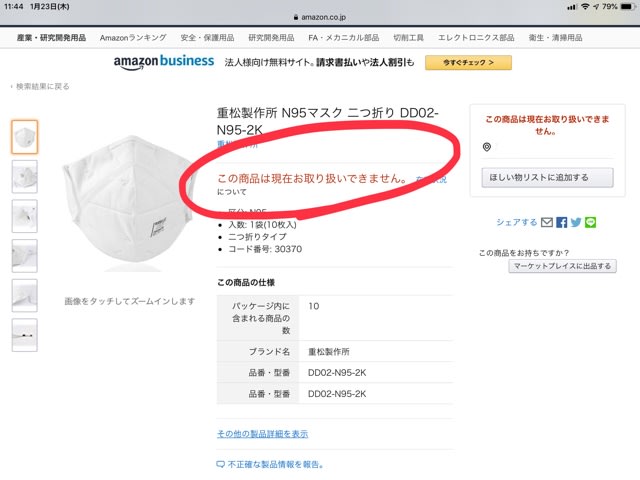
Task: Open 産業・研究開発用品 menu
Action: 51,38
